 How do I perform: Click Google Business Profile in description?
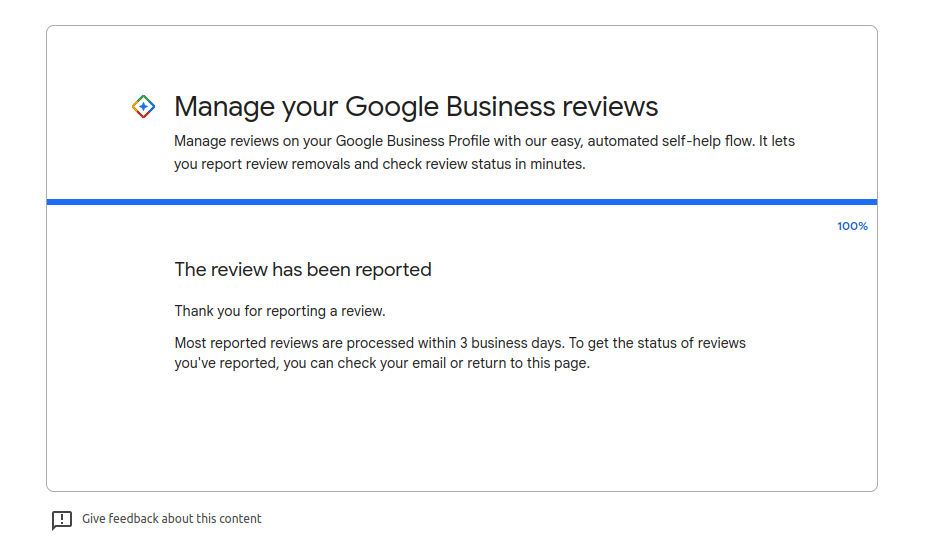412,141
